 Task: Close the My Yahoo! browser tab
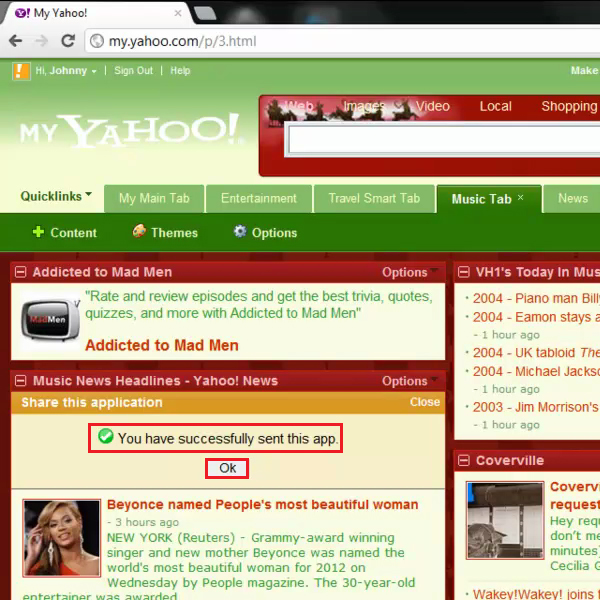click(178, 13)
